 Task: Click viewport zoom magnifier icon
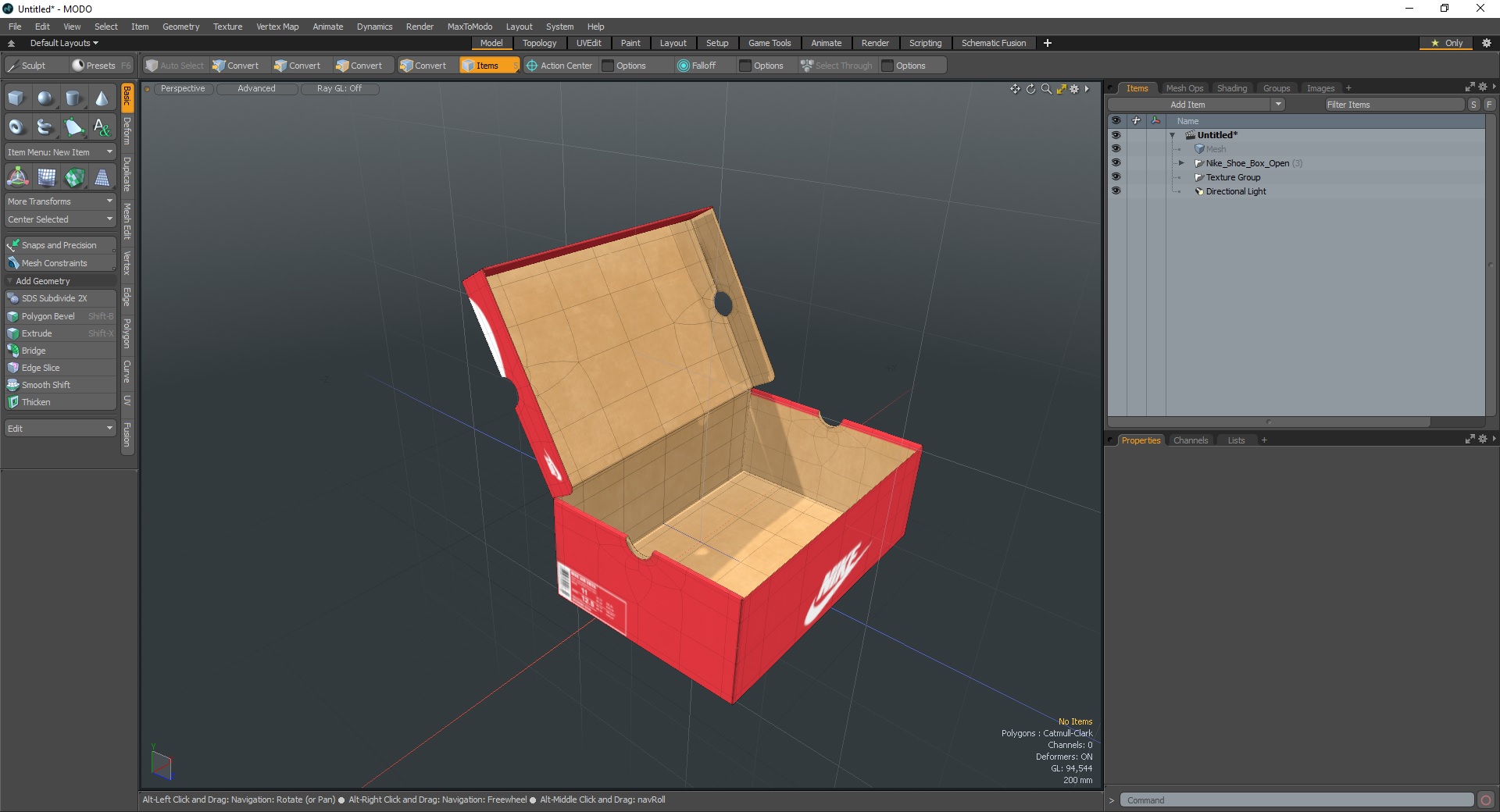coord(1046,89)
